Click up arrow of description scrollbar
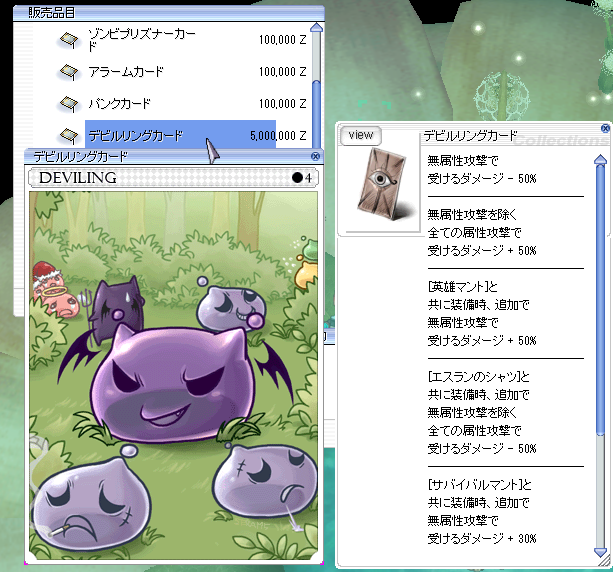The height and width of the screenshot is (572, 613). point(600,160)
